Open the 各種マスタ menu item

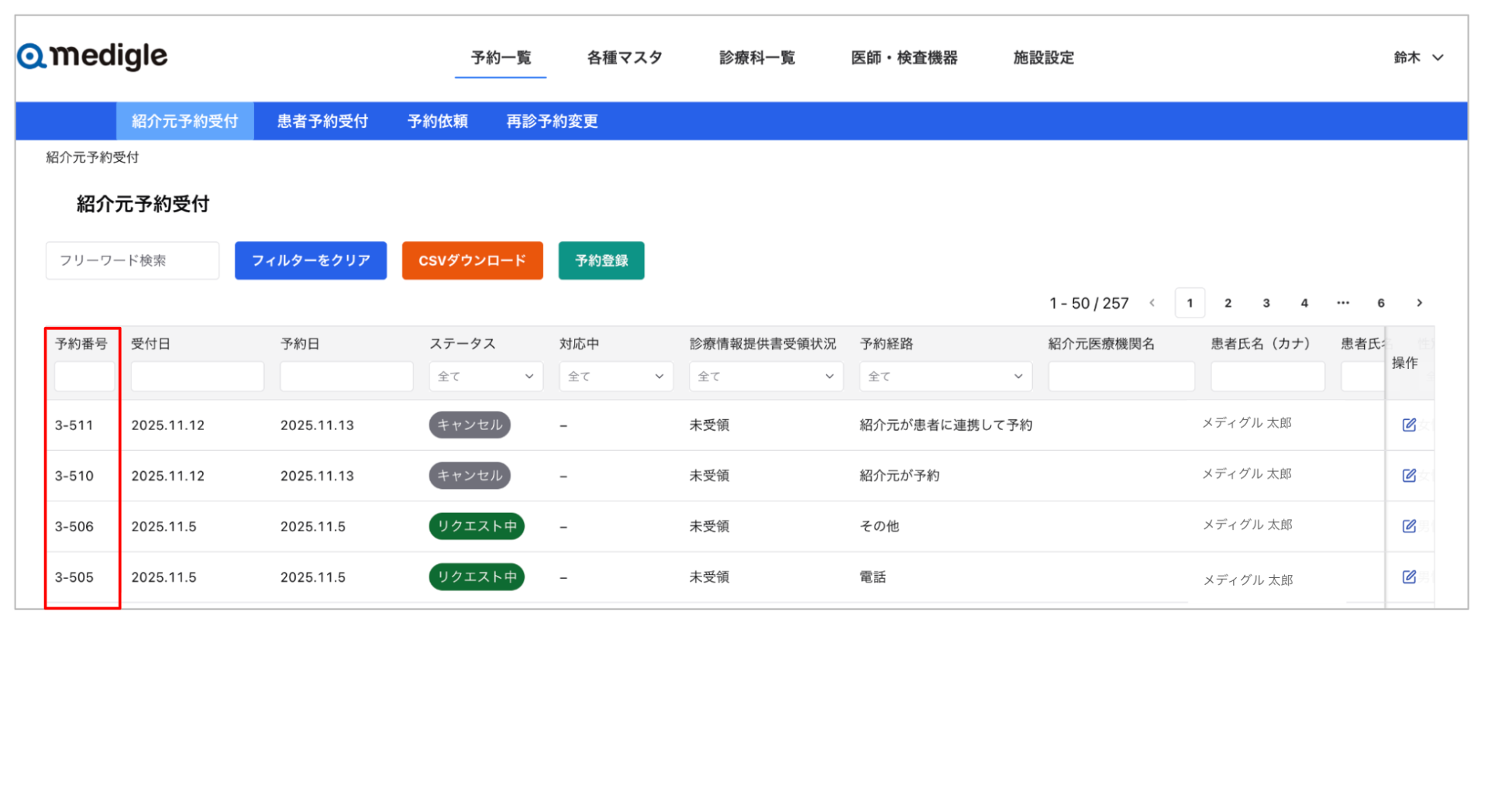coord(624,57)
